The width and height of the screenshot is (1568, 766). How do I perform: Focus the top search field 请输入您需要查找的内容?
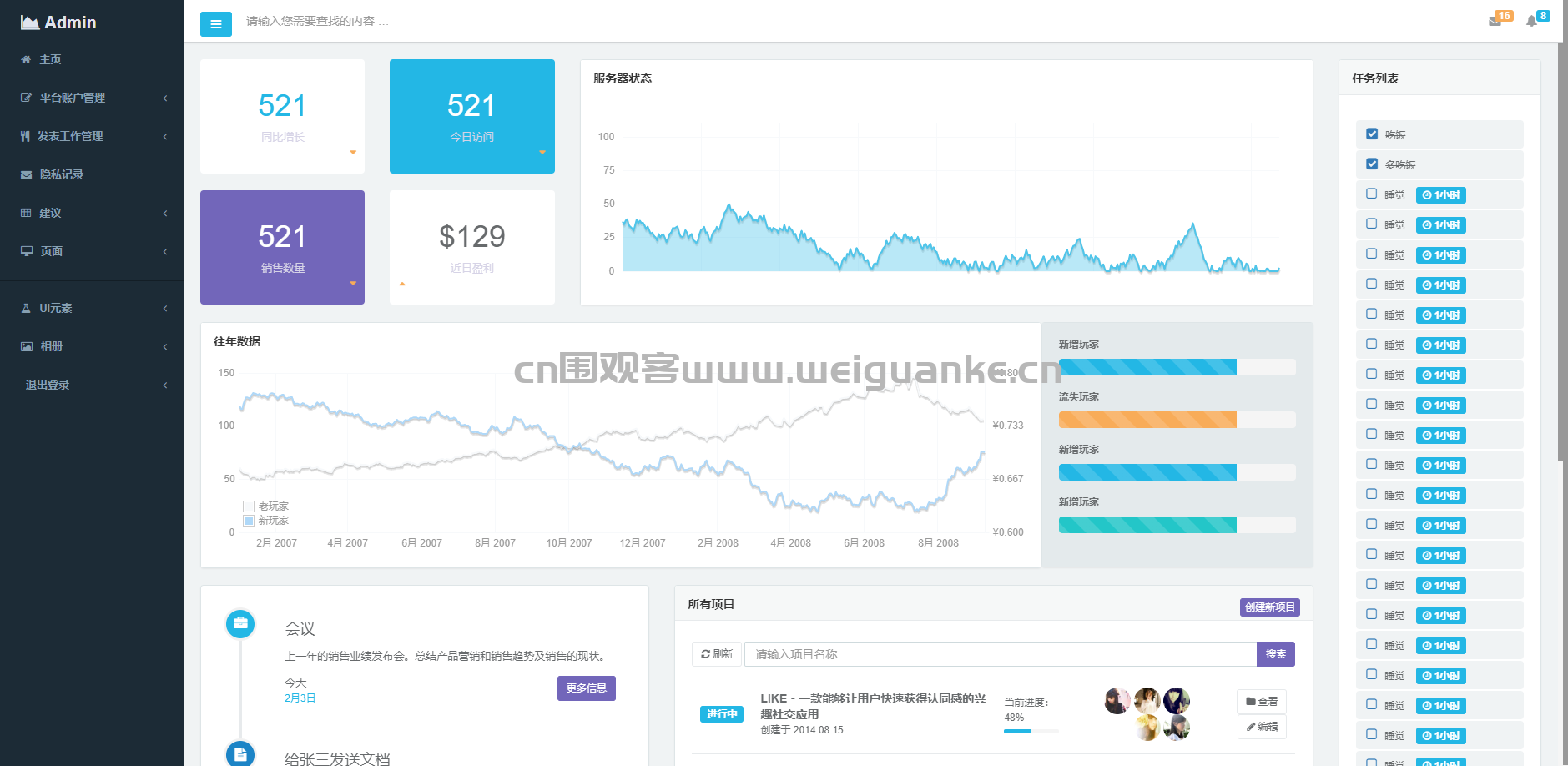coord(317,21)
